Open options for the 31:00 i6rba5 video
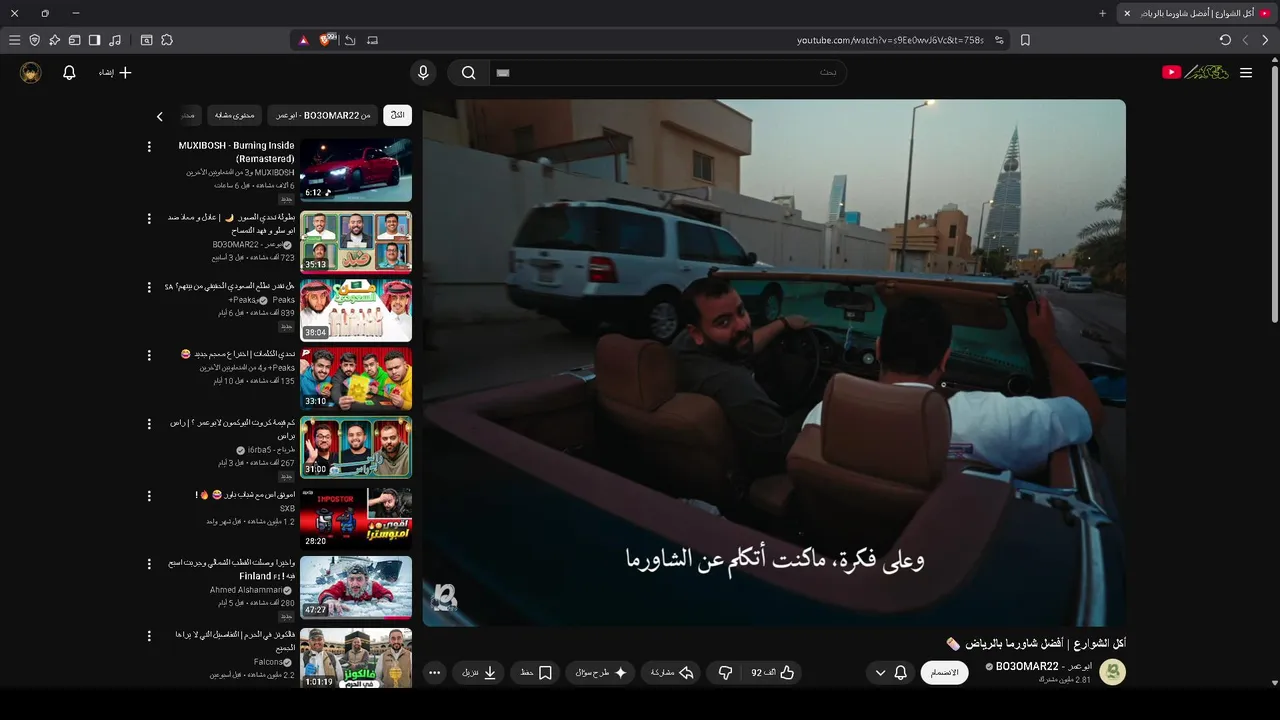 pyautogui.click(x=149, y=424)
